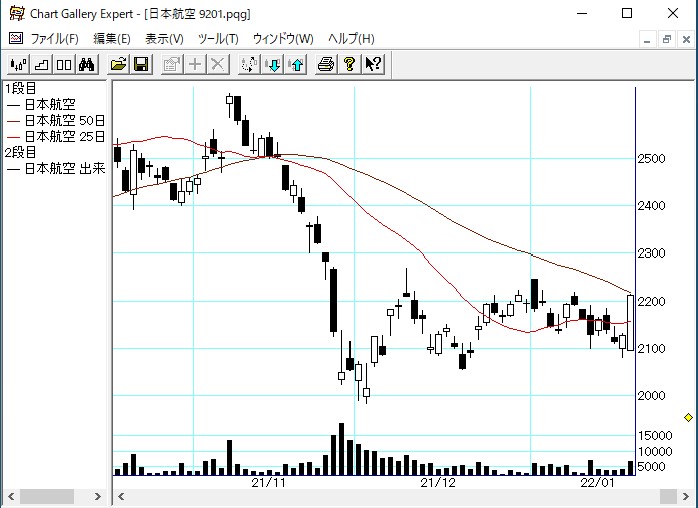Image resolution: width=698 pixels, height=508 pixels.
Task: Click the chart scrollbar left arrow
Action: (x=121, y=497)
